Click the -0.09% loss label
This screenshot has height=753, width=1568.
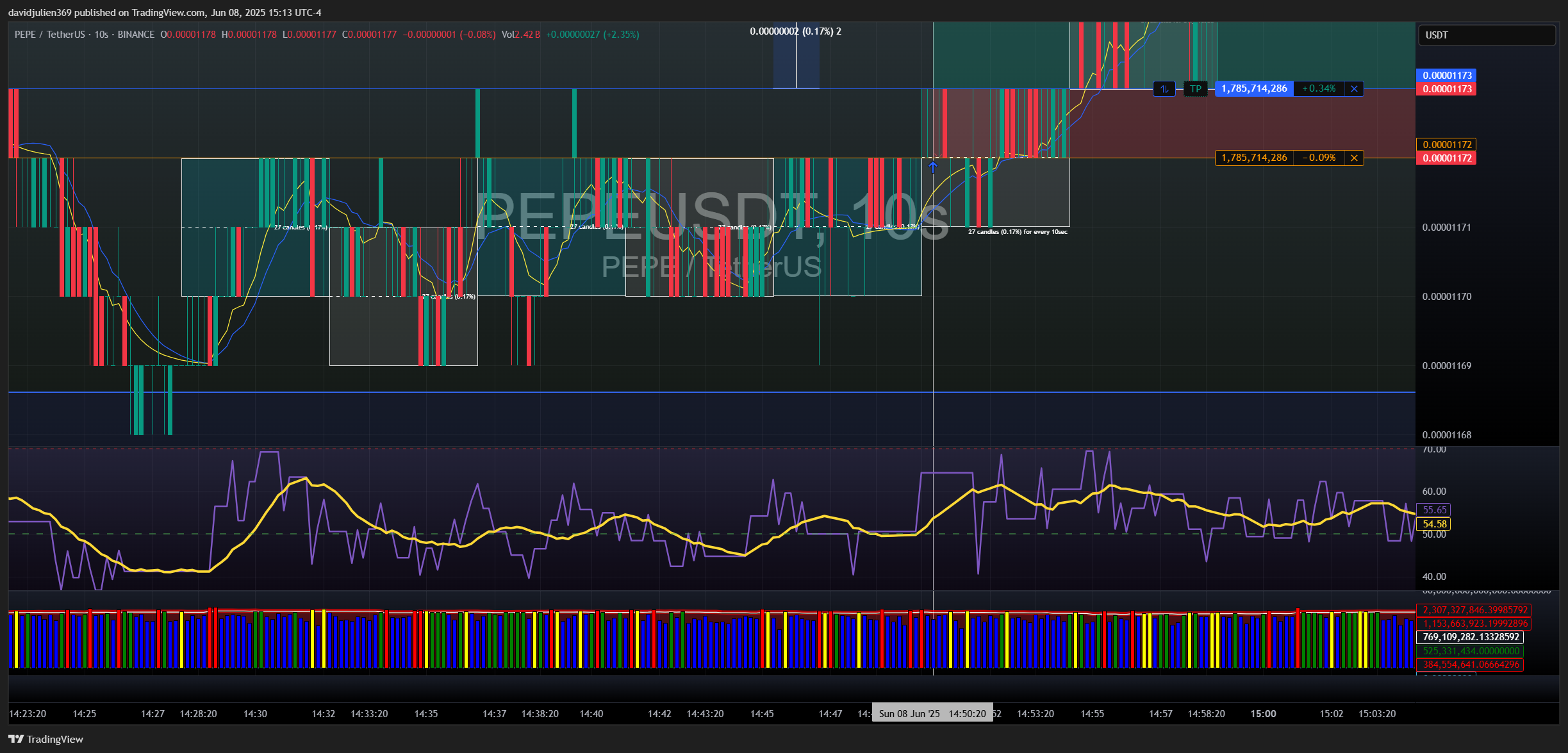(1319, 158)
